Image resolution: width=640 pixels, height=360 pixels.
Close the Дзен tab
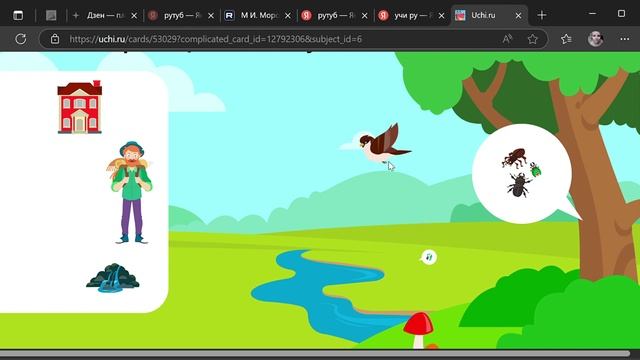pyautogui.click(x=134, y=16)
